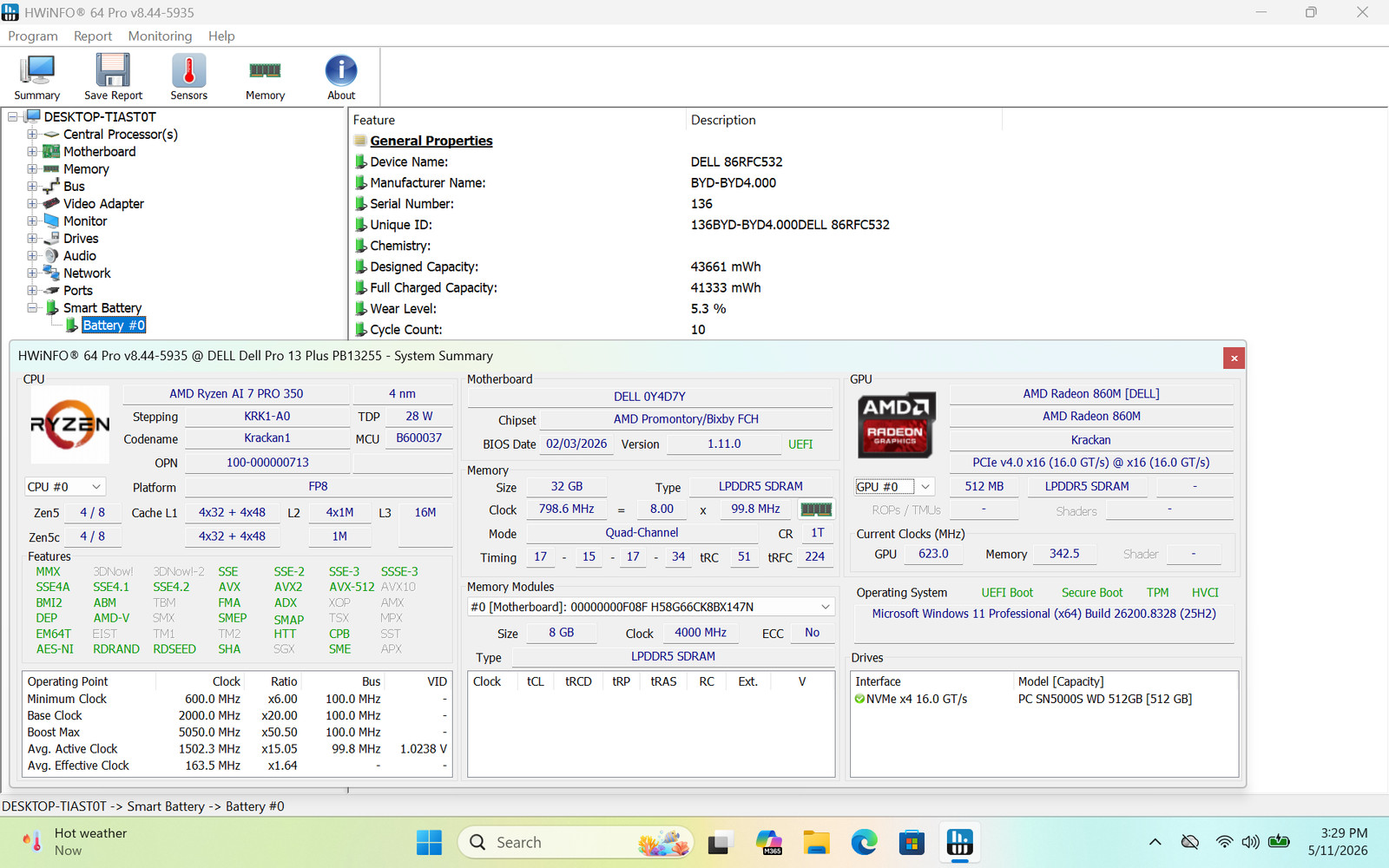
Task: Open the Monitoring menu
Action: 160,36
